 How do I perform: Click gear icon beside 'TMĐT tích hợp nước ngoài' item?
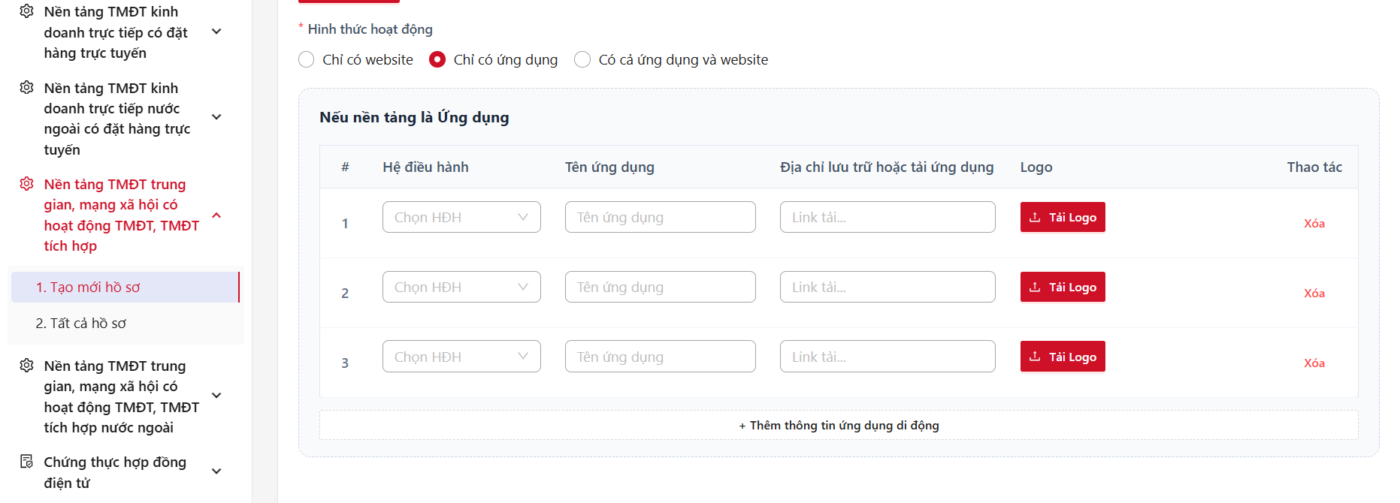click(x=27, y=366)
